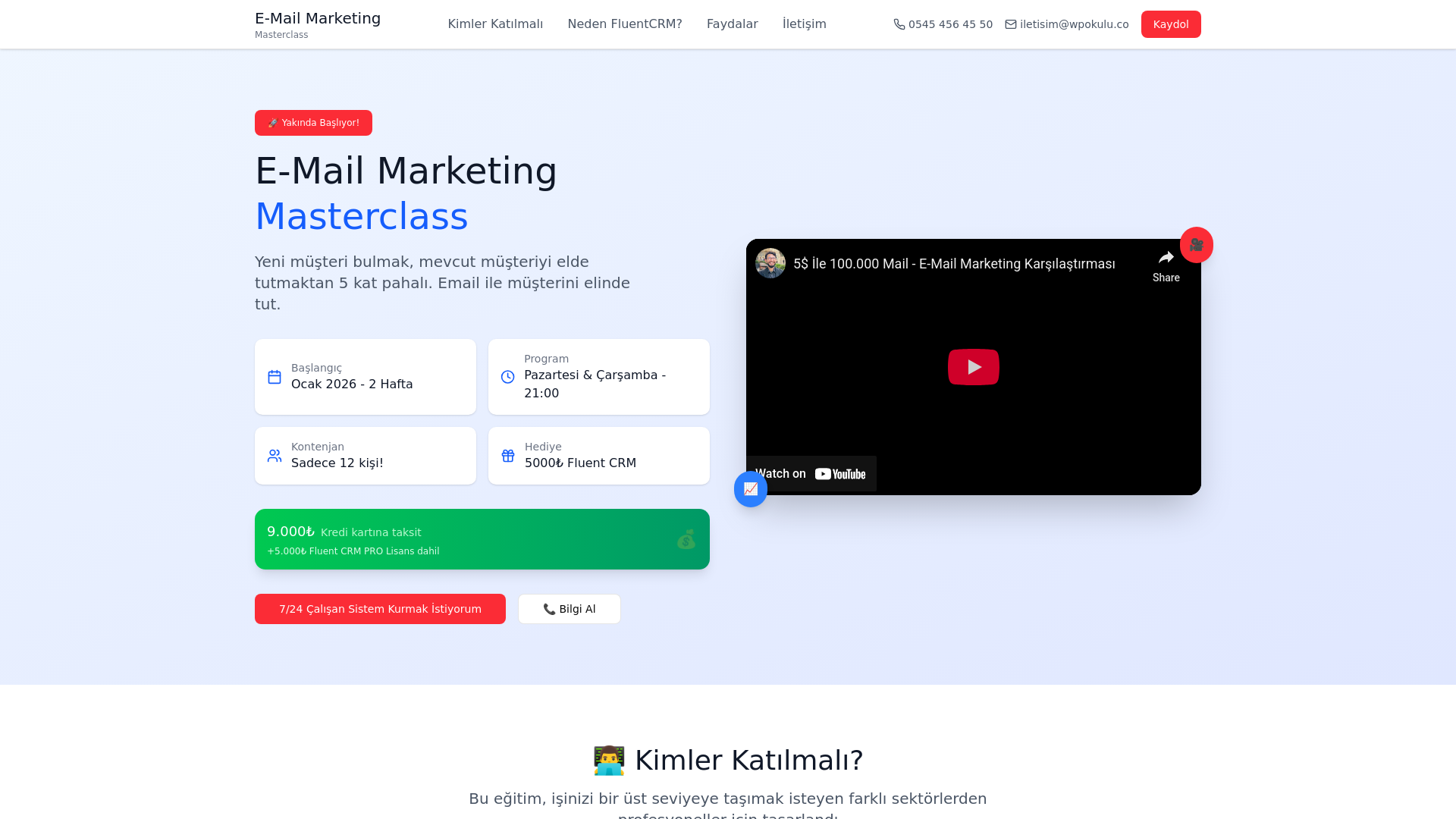Click the phone icon in header
The image size is (1456, 819).
(899, 24)
